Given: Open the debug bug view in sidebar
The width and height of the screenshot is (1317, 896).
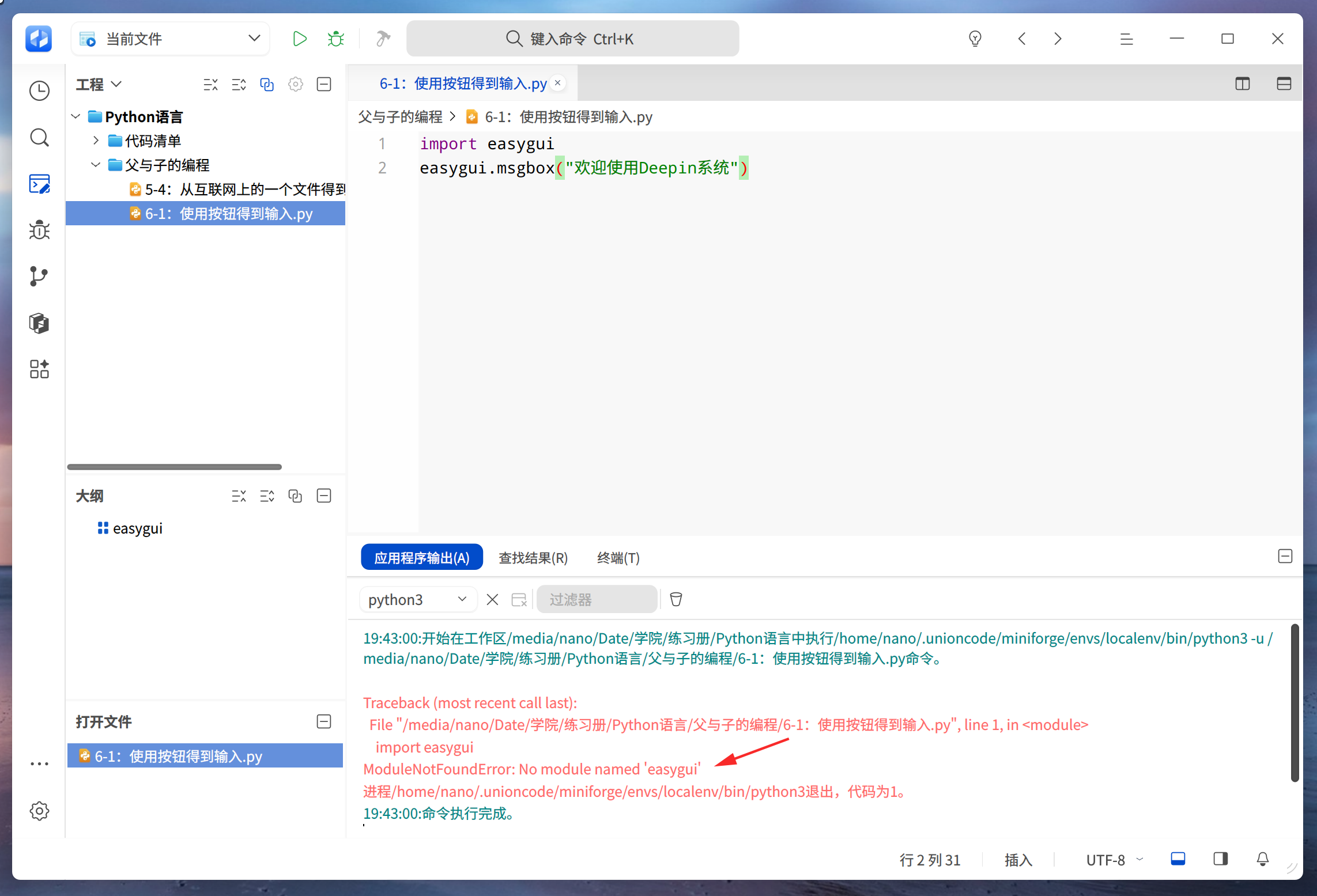Looking at the screenshot, I should (39, 230).
